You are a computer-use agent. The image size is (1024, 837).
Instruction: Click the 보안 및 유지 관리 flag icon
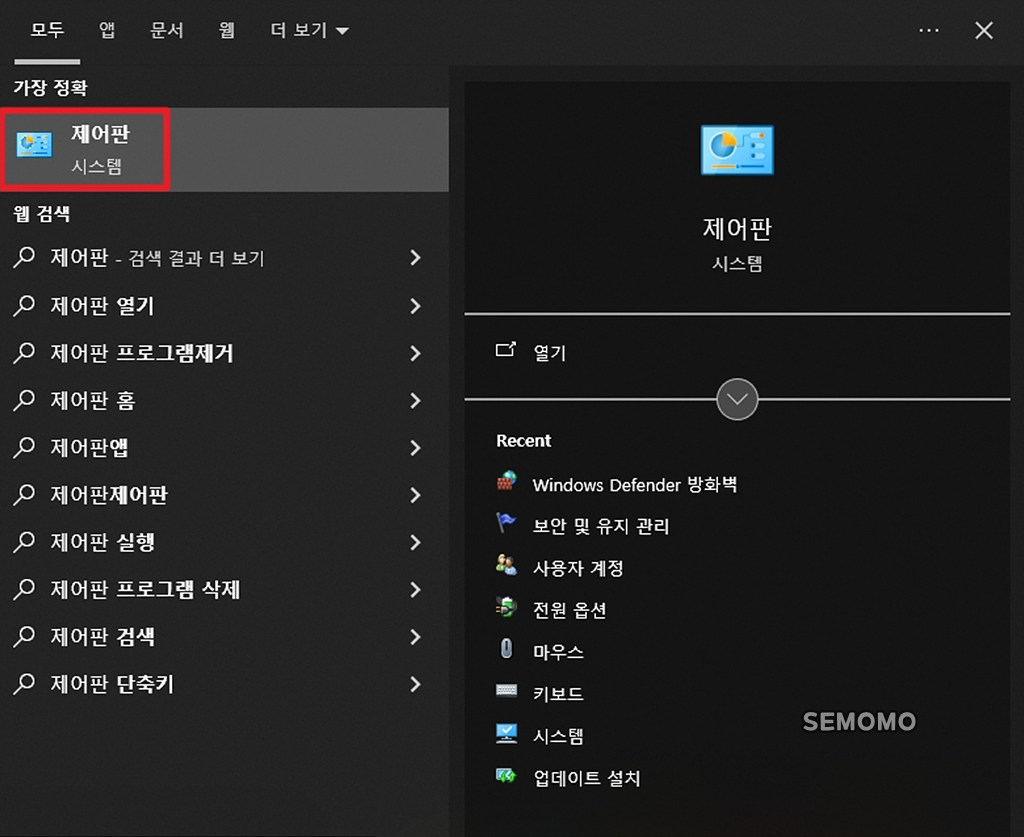tap(506, 523)
